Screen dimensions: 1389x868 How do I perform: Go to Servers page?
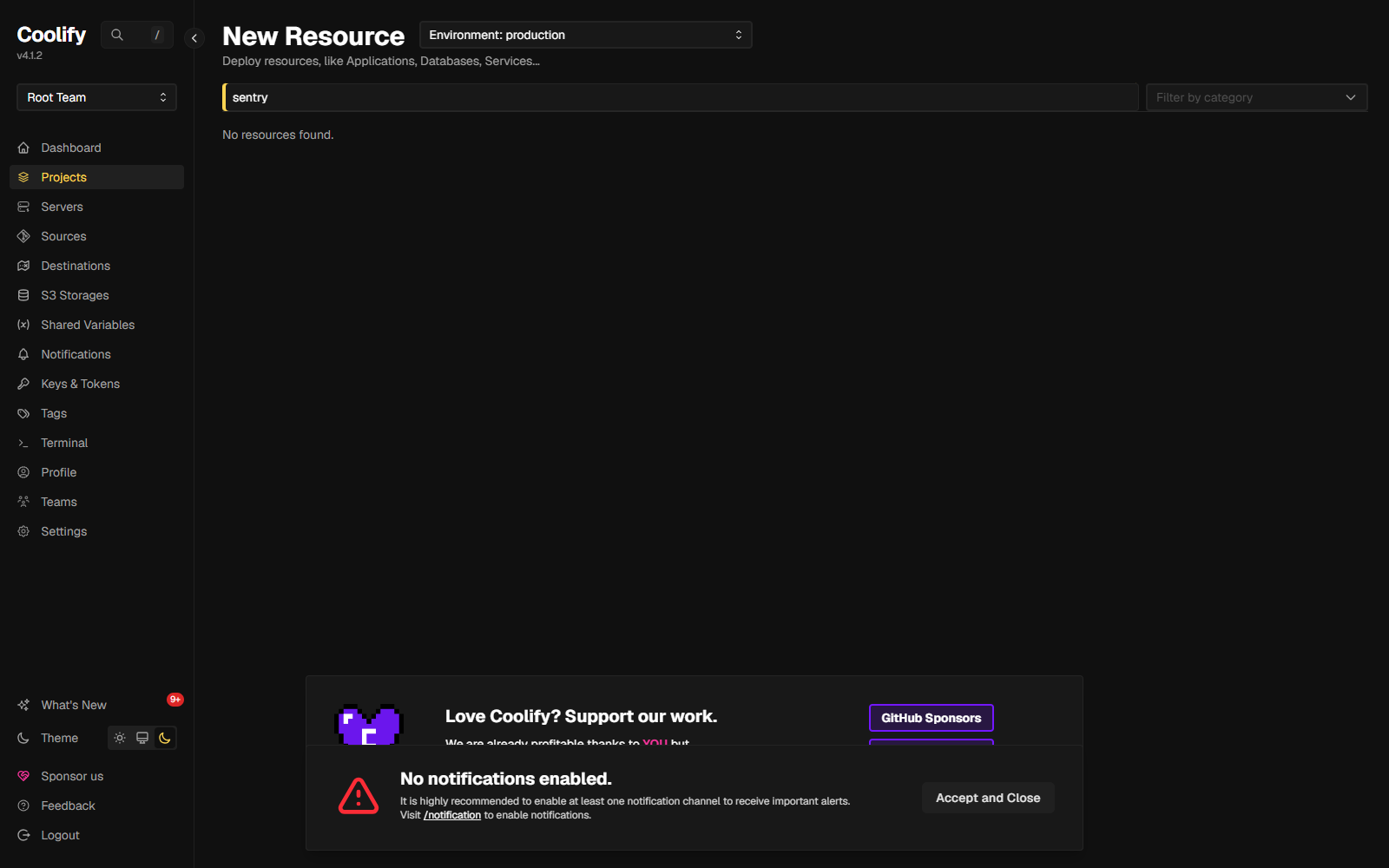[x=96, y=207]
